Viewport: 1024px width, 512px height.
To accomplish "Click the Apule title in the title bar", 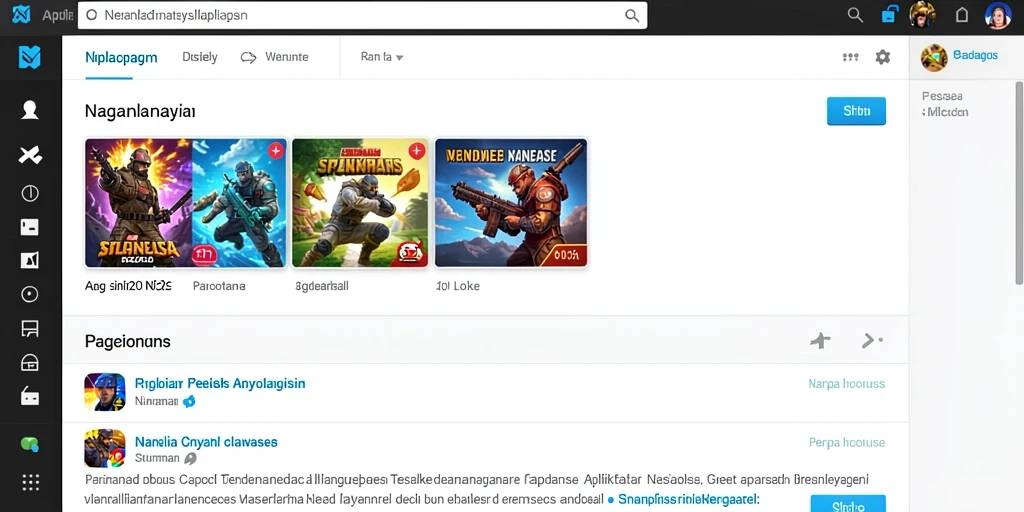I will coord(57,15).
